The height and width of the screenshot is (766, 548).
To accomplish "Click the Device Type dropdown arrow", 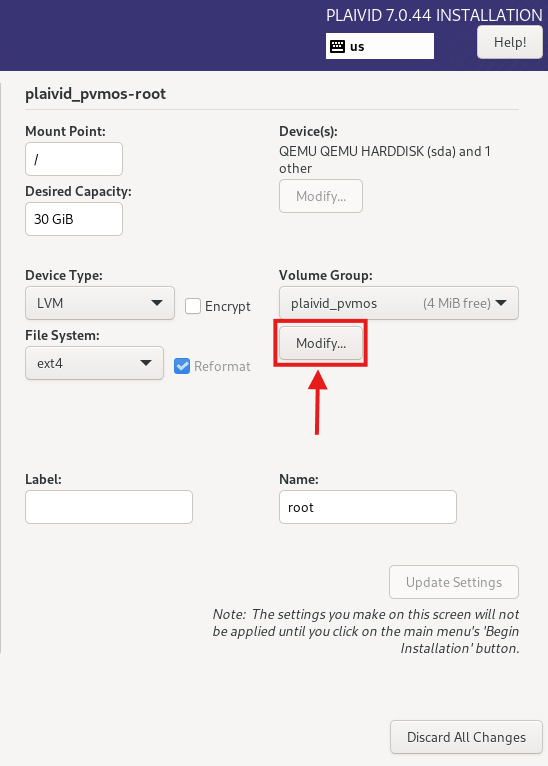I will click(x=157, y=303).
